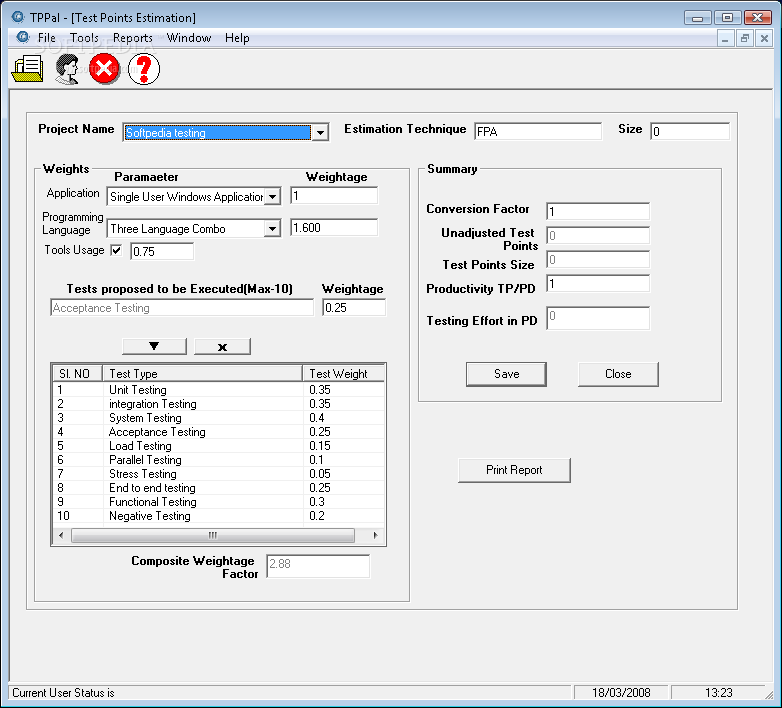This screenshot has width=782, height=708.
Task: Click the Acceptance Testing proposed test field
Action: [x=182, y=308]
